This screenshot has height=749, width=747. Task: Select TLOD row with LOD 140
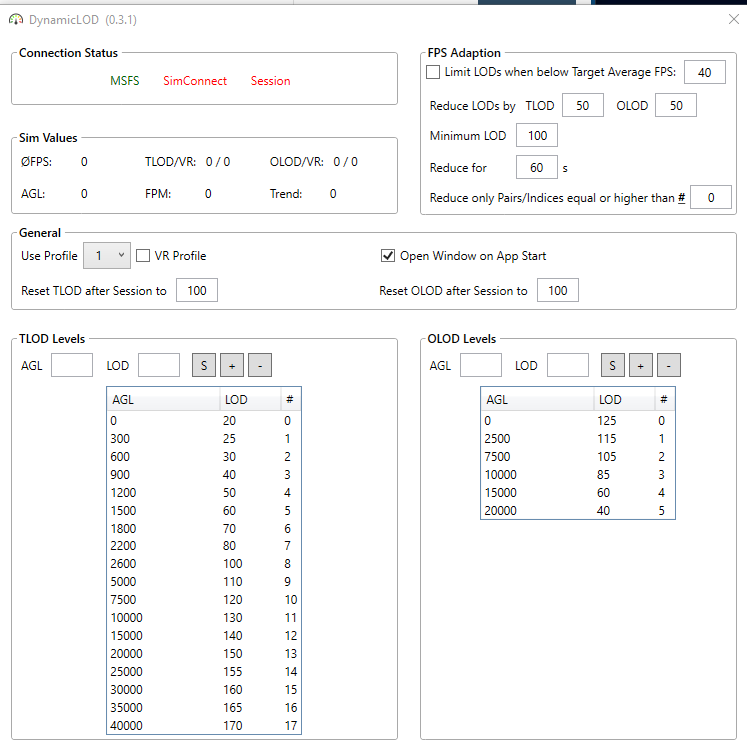(x=204, y=635)
